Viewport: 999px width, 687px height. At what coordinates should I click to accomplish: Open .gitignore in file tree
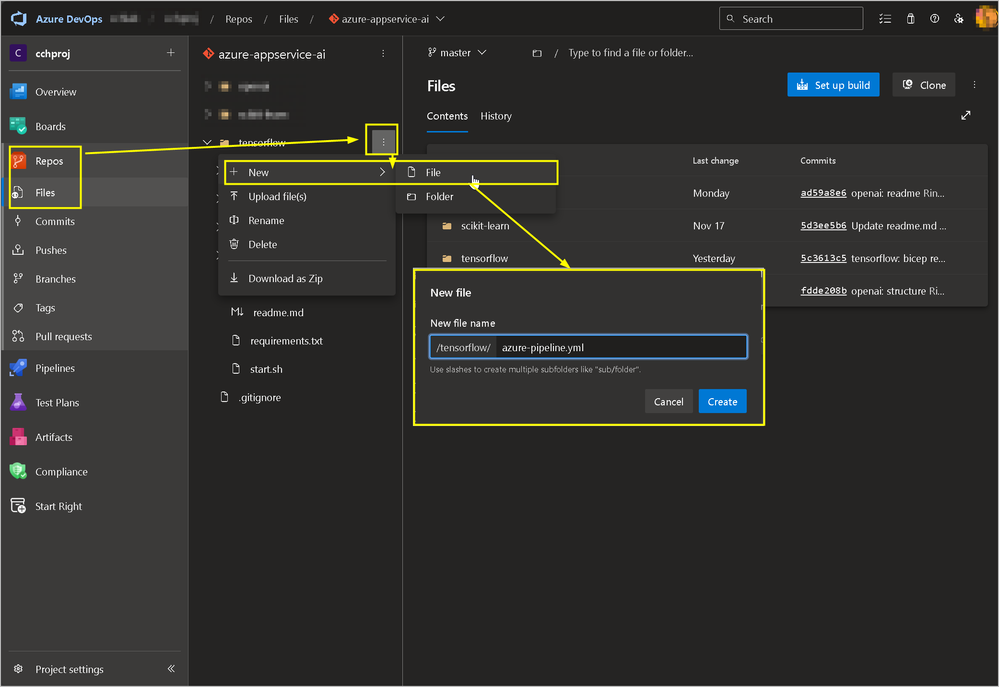[259, 397]
